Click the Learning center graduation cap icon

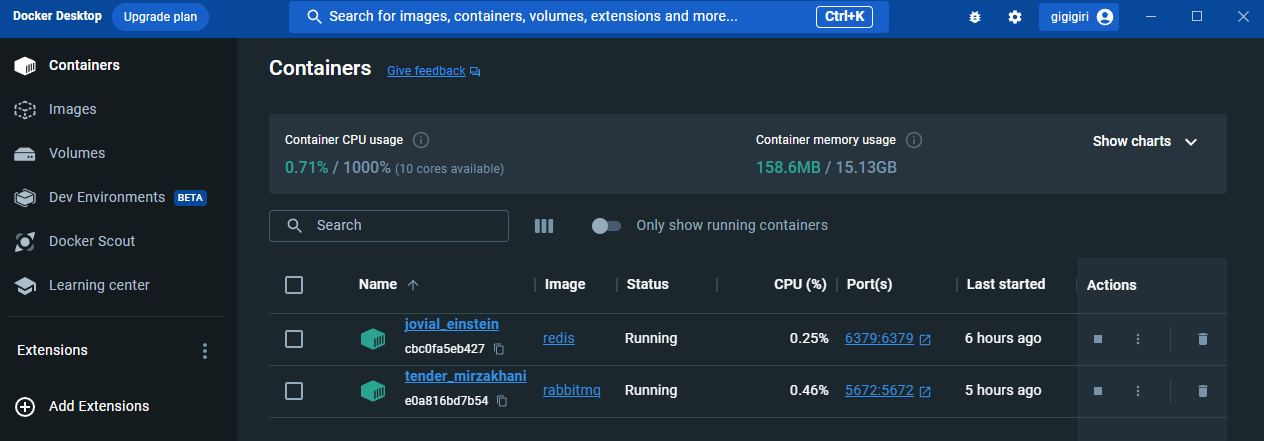(x=25, y=286)
